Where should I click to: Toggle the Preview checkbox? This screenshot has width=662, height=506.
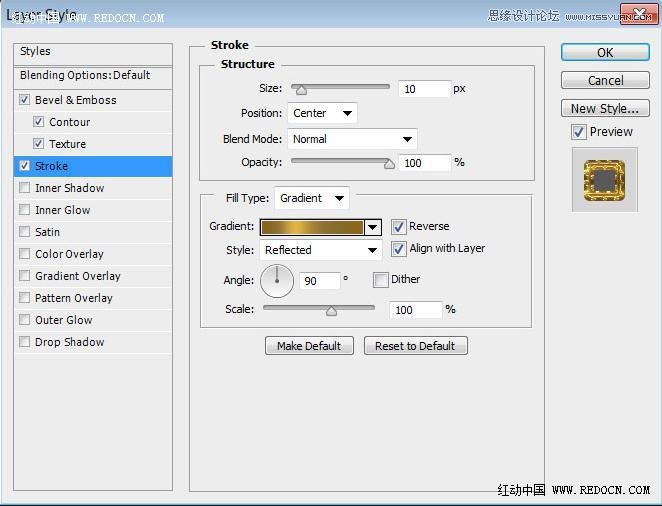(x=578, y=132)
